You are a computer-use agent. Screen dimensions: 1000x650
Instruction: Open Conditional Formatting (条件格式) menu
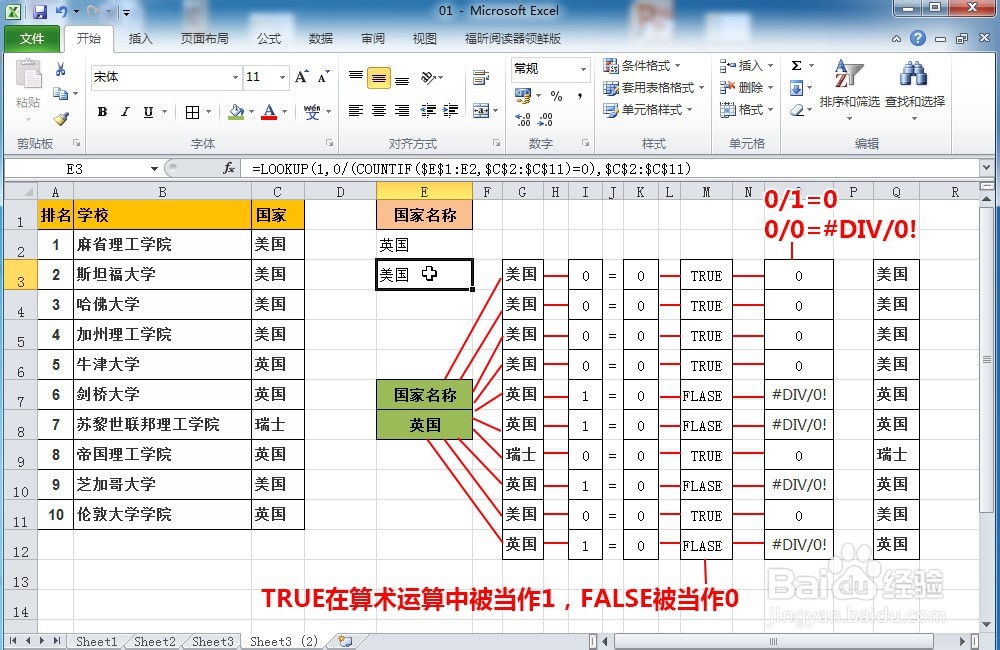coord(642,66)
